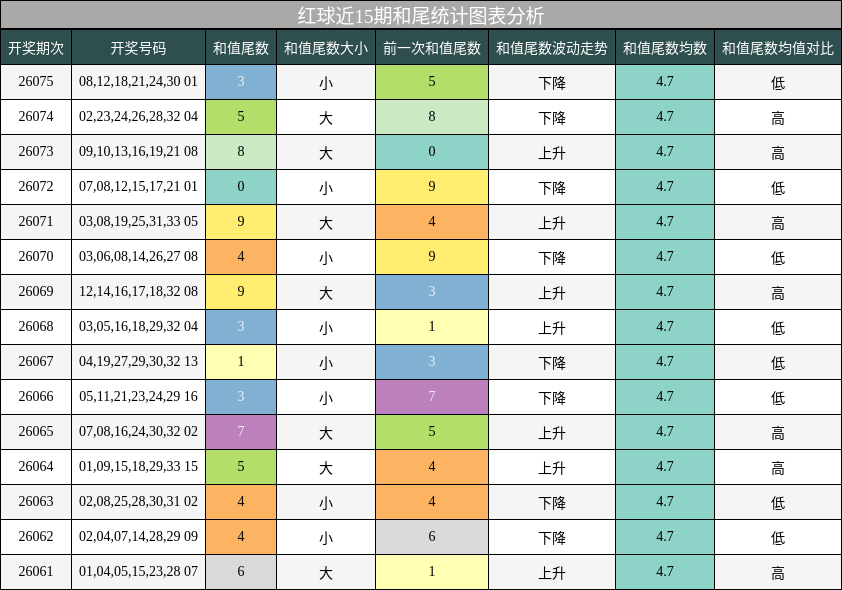The width and height of the screenshot is (842, 590).
Task: Select period cell 26064
Action: point(36,467)
